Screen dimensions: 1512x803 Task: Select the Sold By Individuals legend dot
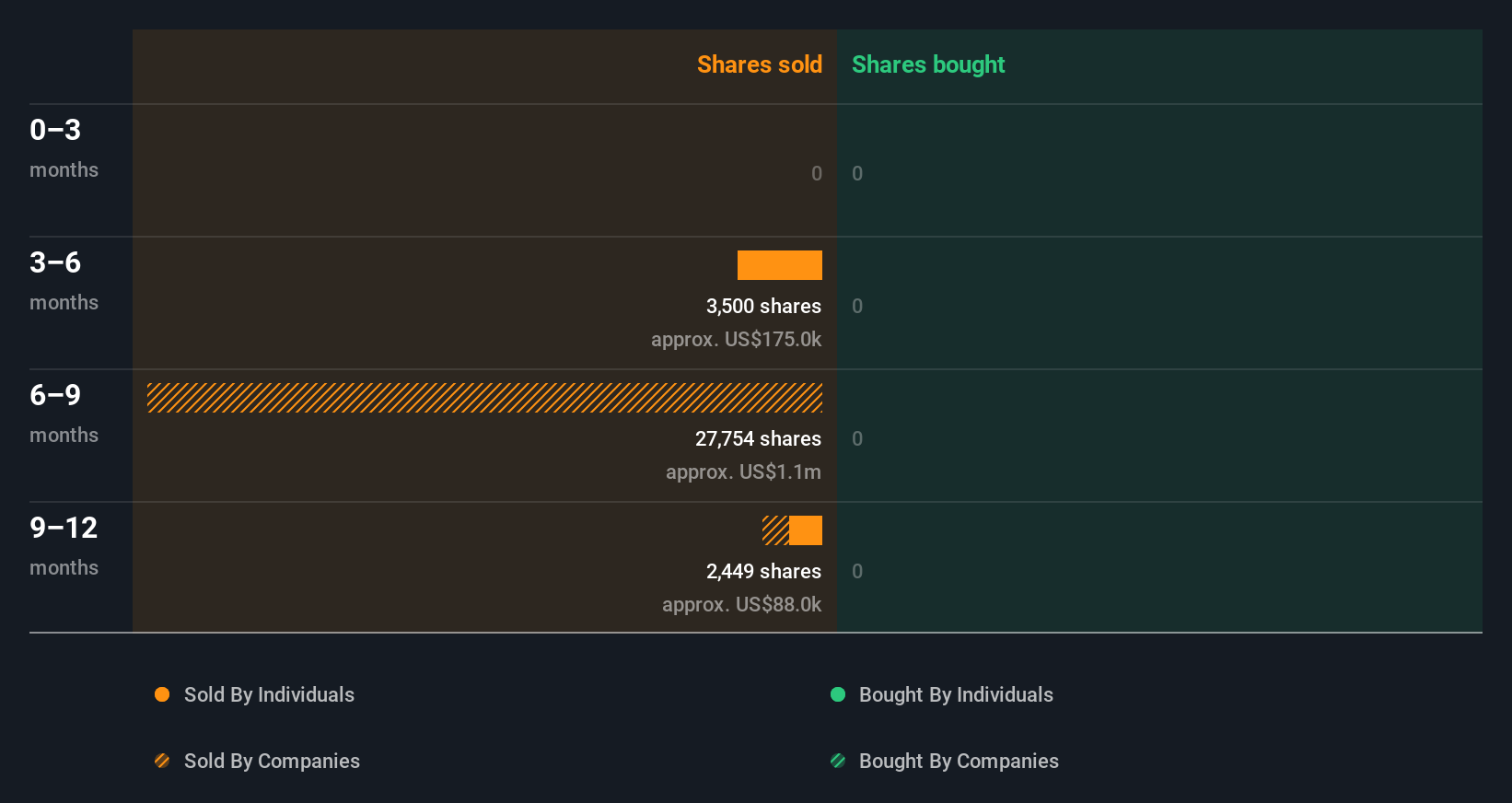click(162, 694)
